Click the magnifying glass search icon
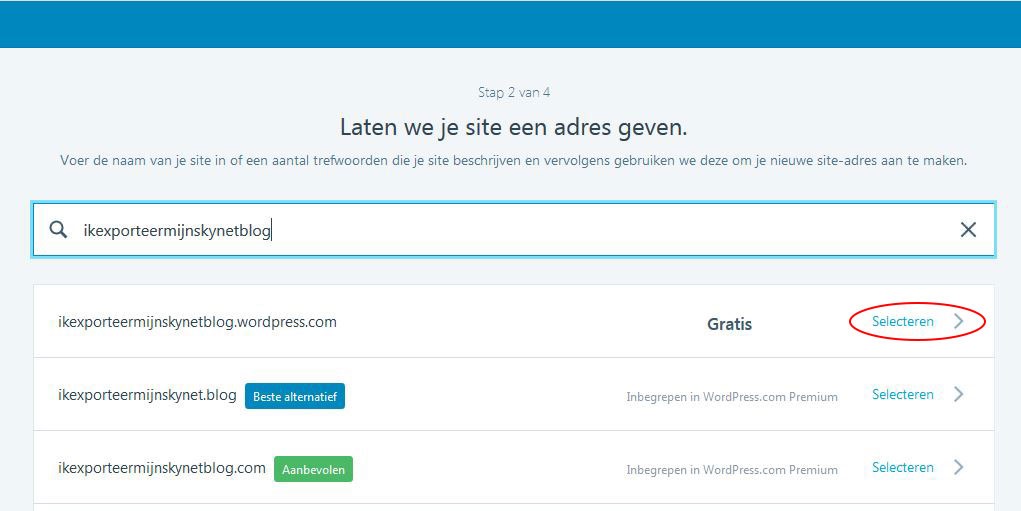 click(x=58, y=229)
